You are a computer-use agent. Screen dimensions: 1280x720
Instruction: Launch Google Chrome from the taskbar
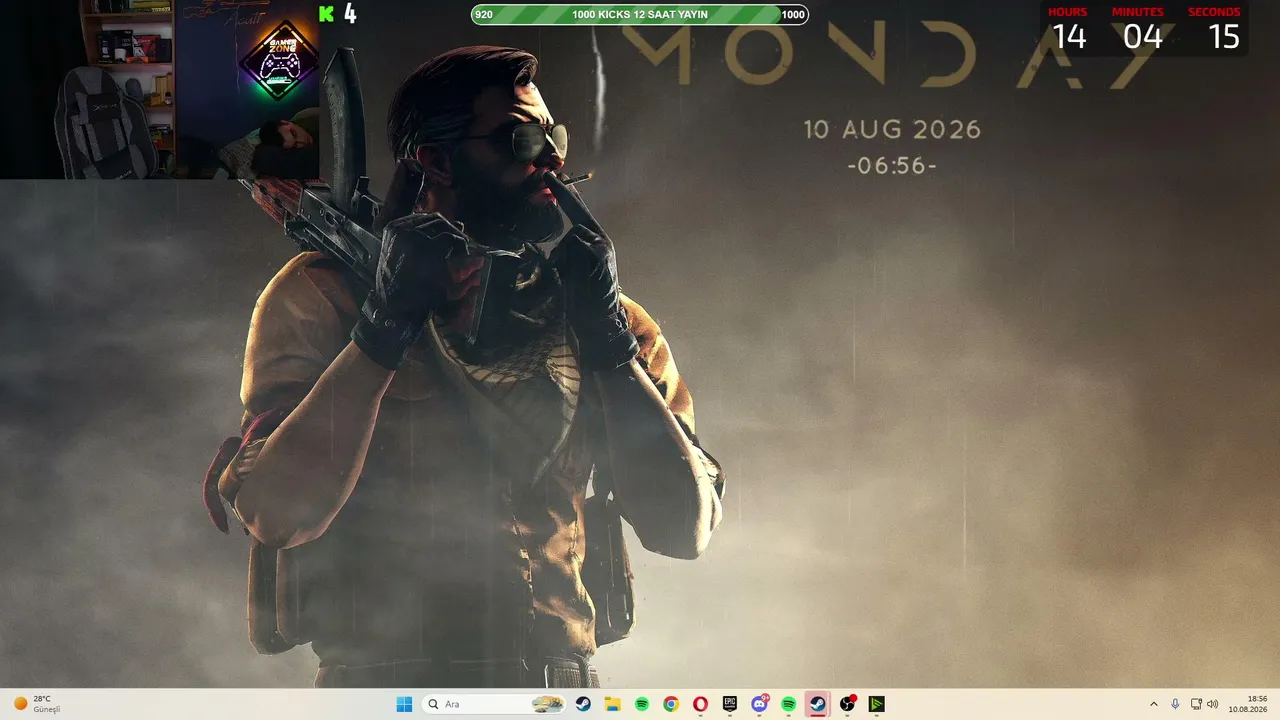tap(671, 704)
